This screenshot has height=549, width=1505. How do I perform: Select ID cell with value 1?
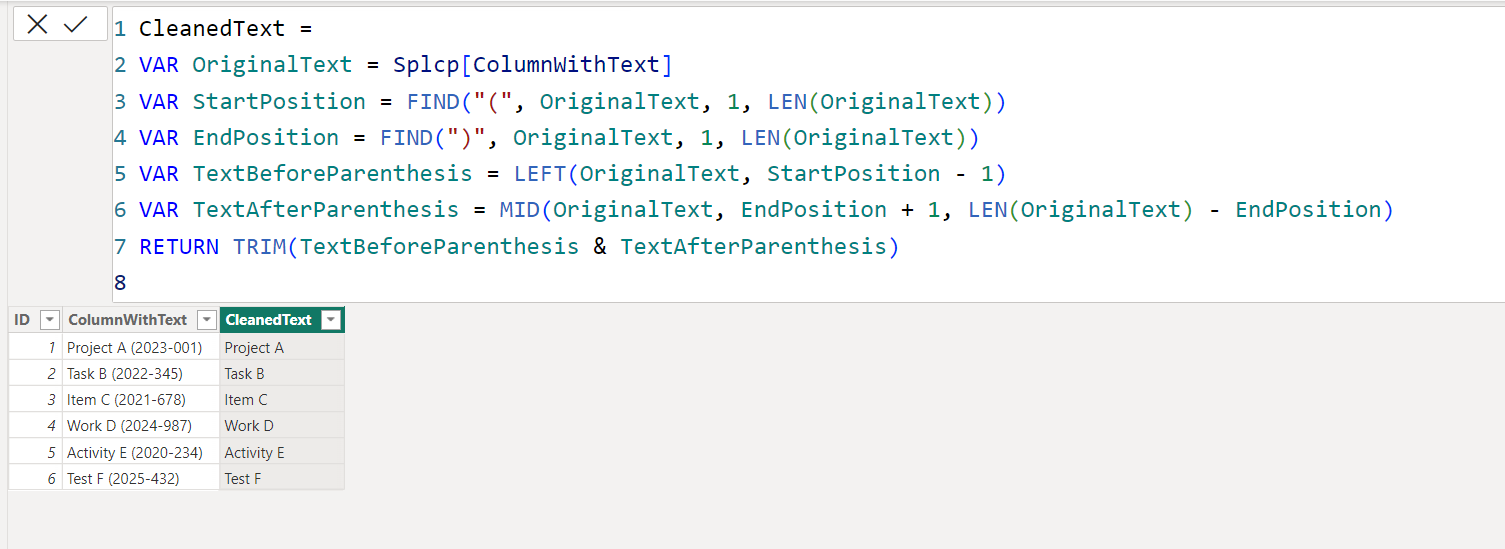pyautogui.click(x=36, y=347)
